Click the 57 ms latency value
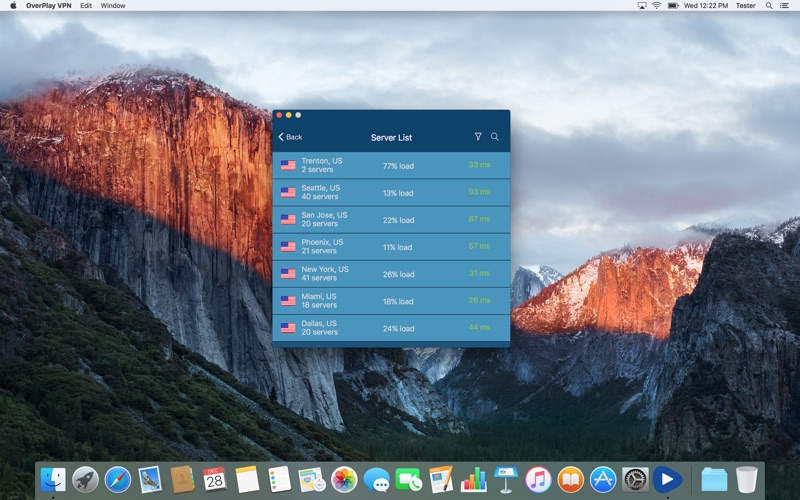Screen dimensions: 800x500 pos(480,246)
